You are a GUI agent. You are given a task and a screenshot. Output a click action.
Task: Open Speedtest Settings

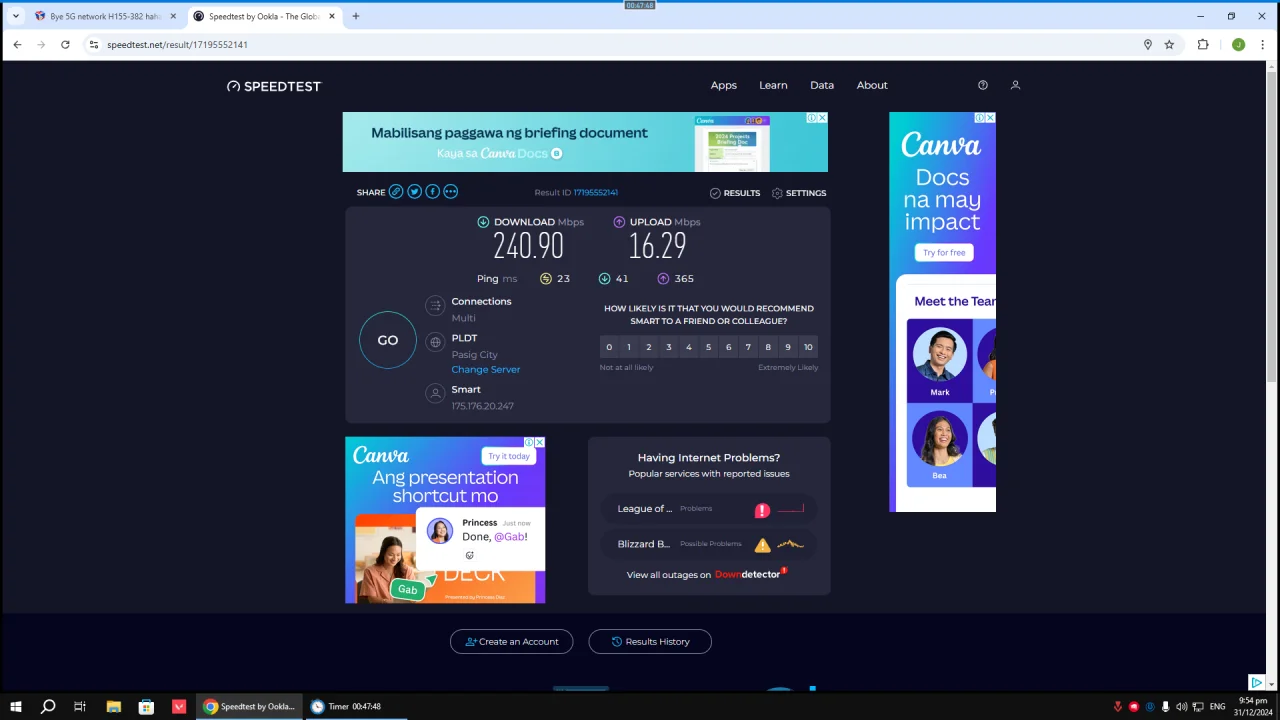[x=799, y=193]
